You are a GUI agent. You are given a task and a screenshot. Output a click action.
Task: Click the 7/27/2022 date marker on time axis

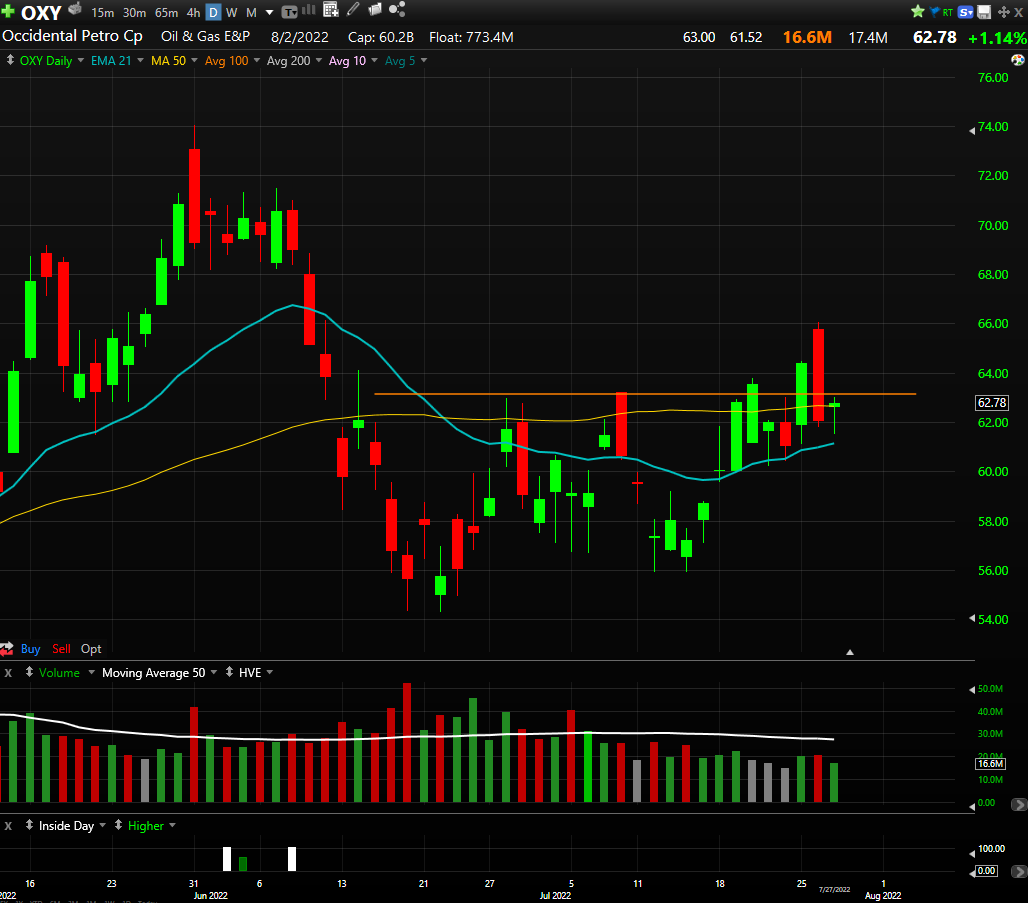(834, 889)
